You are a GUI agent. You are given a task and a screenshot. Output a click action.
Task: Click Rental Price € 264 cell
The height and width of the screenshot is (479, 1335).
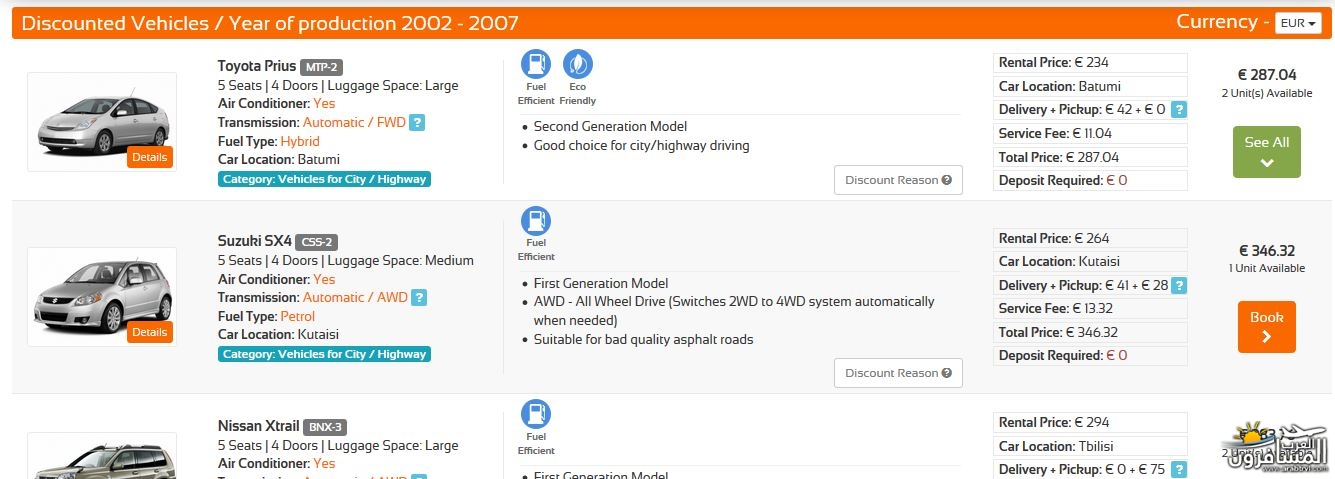1090,238
